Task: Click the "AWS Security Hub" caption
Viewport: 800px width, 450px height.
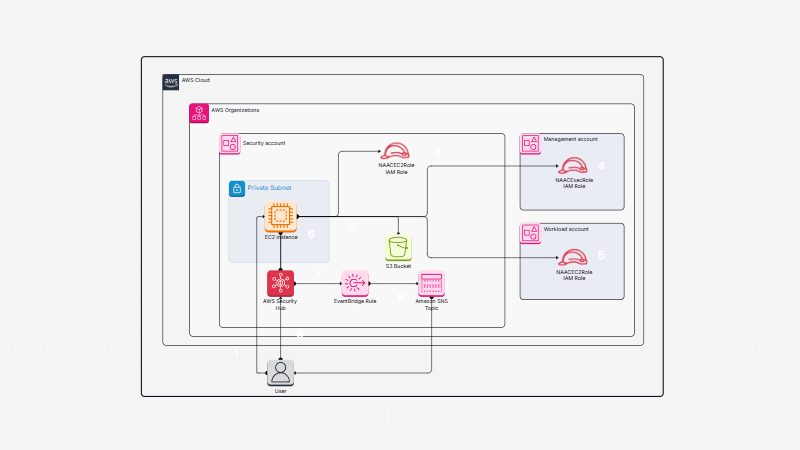Action: coord(280,305)
